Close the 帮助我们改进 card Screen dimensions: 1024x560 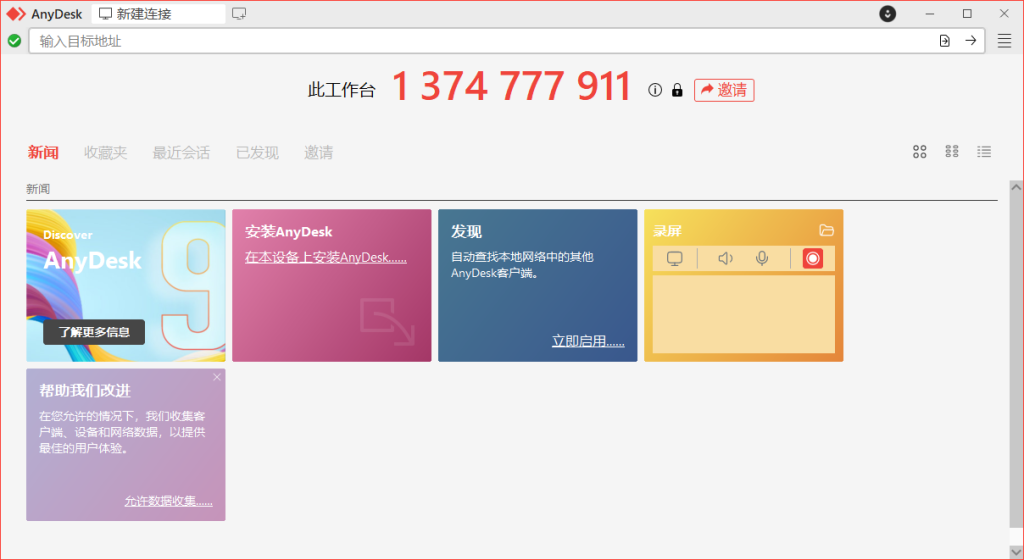click(217, 377)
